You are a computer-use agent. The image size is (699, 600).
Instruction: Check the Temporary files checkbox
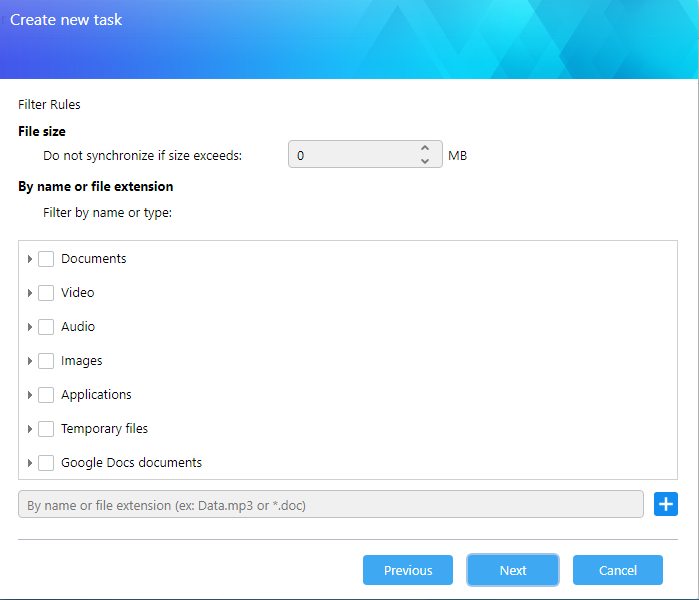coord(46,429)
